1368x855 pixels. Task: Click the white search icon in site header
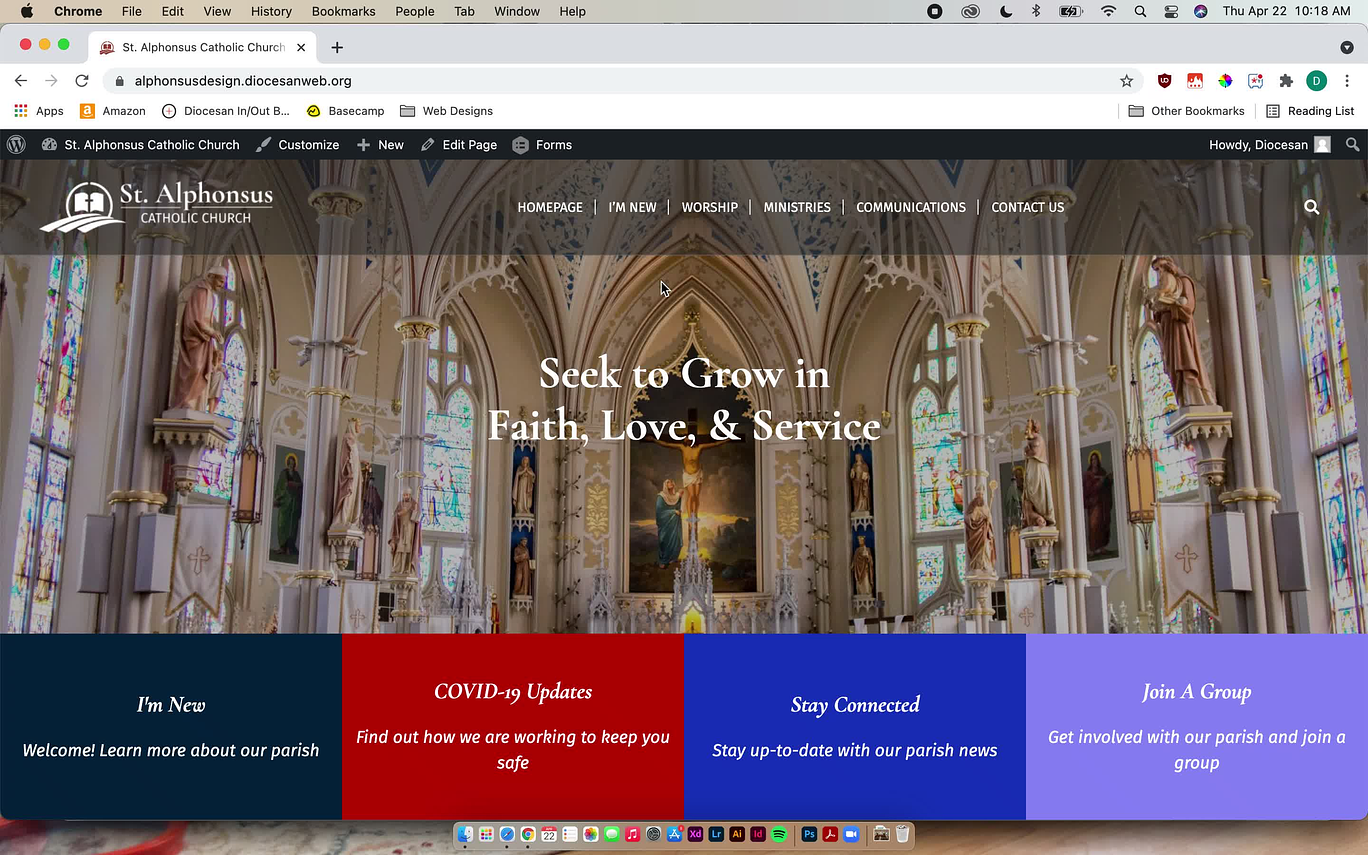coord(1311,207)
